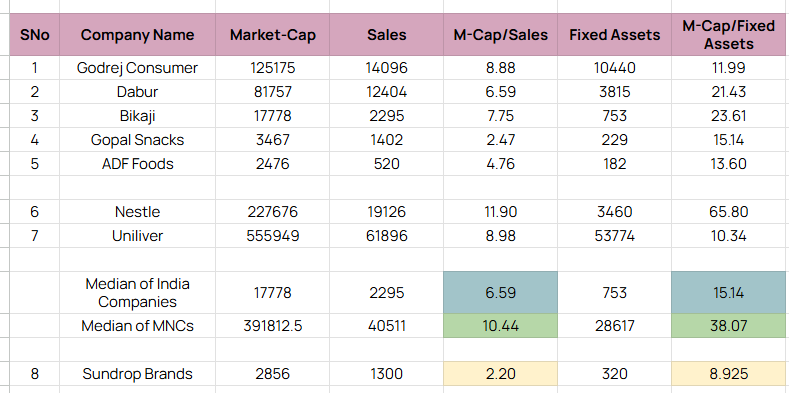Viewport: 789px width, 393px height.
Task: Click ADF Foods fixed assets 182
Action: coord(614,164)
